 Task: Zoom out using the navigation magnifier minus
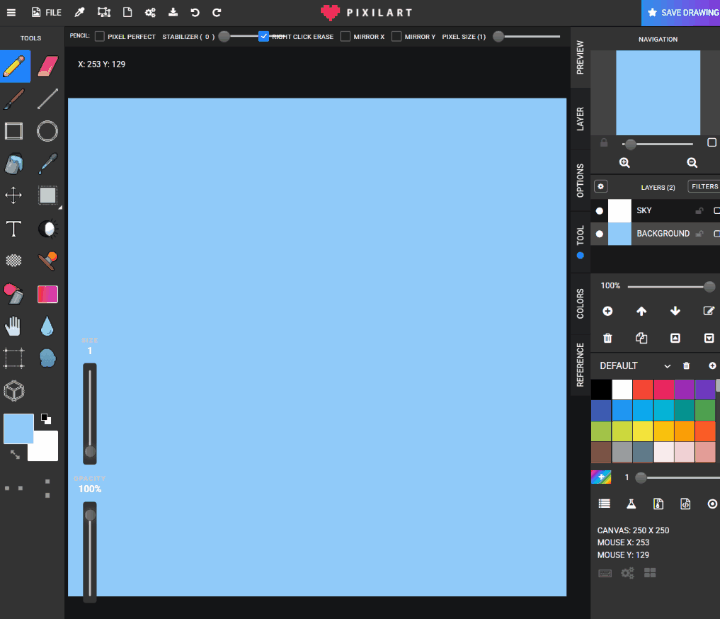pos(692,163)
